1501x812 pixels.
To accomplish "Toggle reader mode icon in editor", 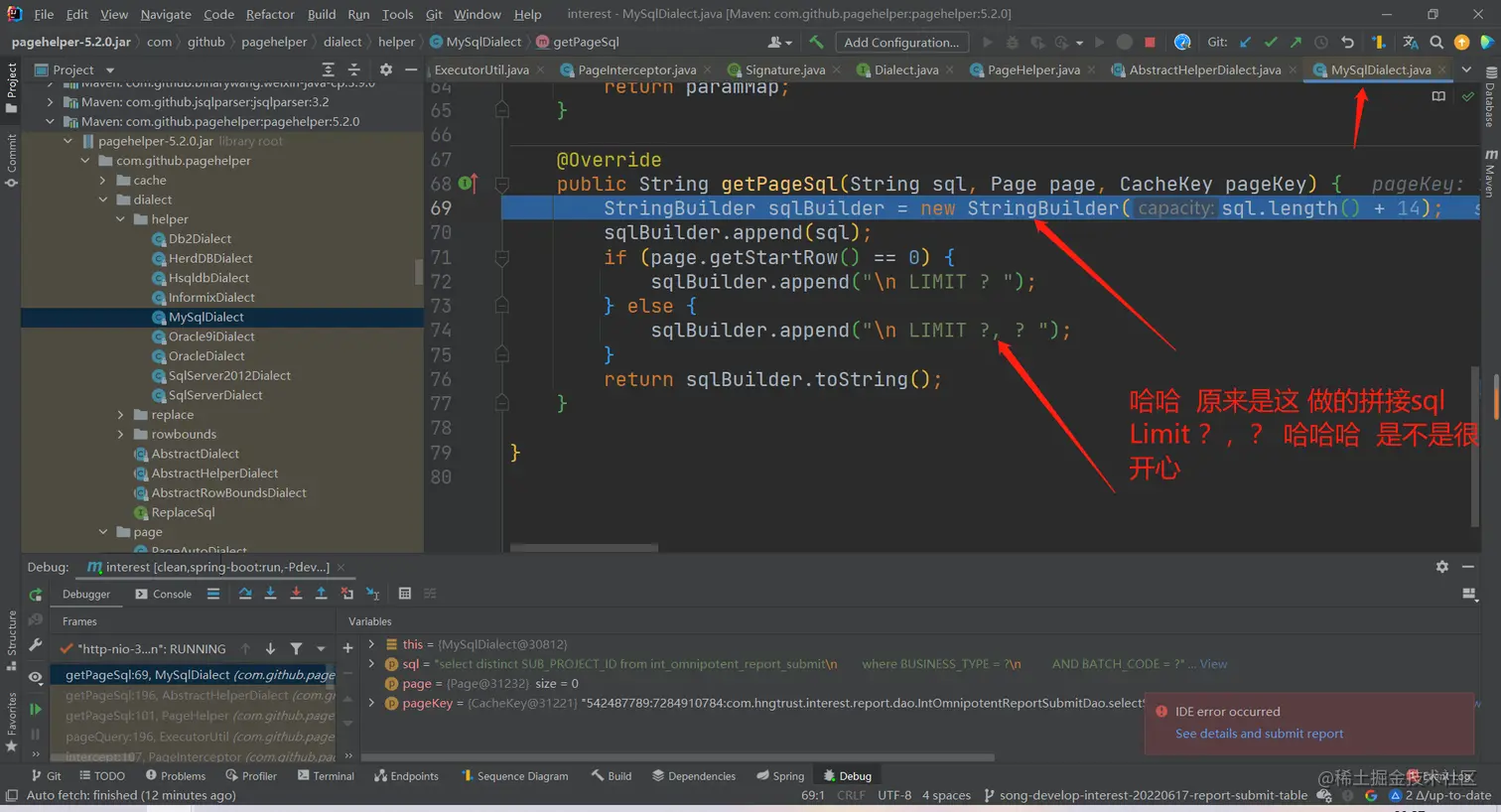I will (1438, 96).
